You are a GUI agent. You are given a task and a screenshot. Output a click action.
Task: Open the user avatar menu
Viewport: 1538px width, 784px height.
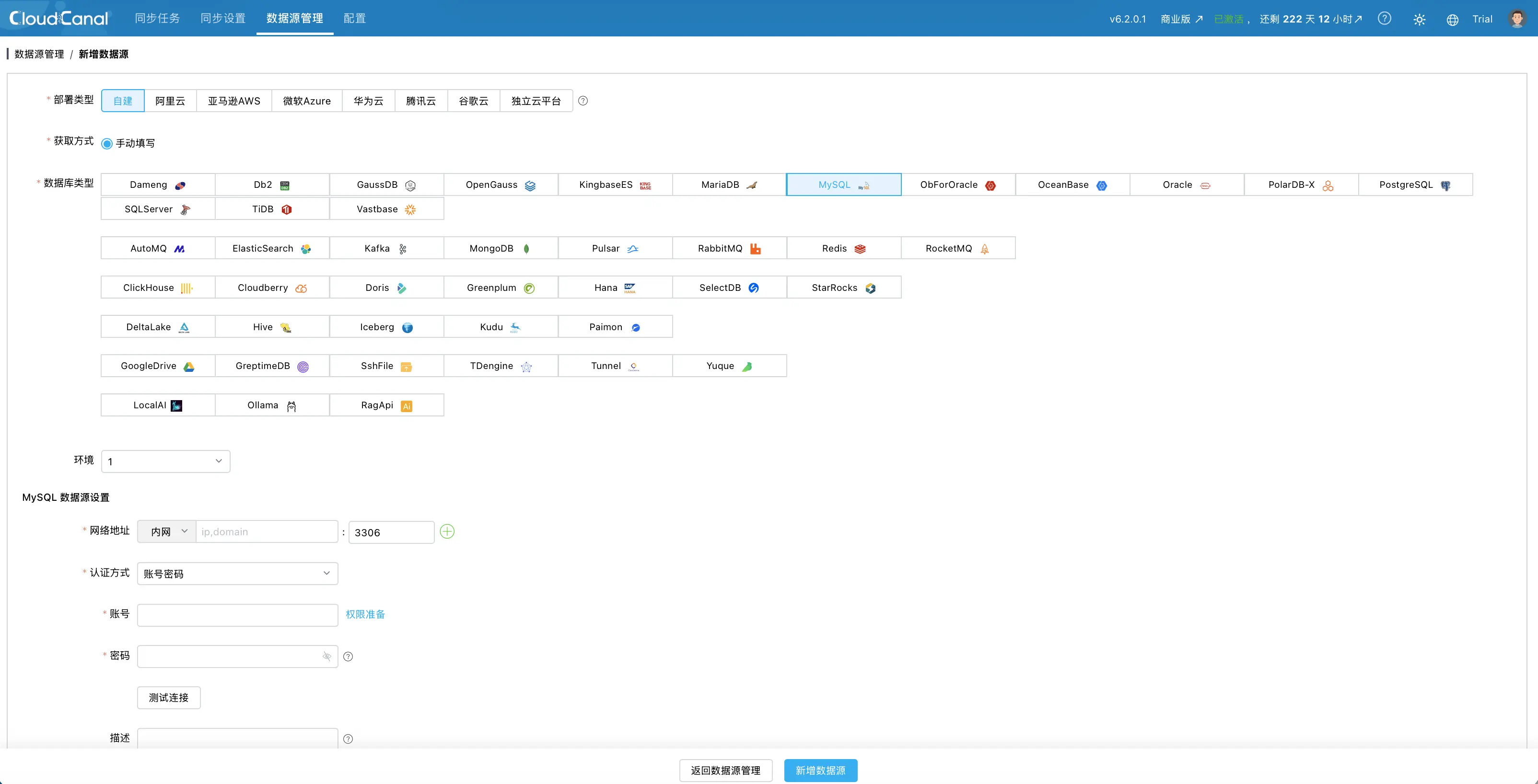click(x=1516, y=19)
